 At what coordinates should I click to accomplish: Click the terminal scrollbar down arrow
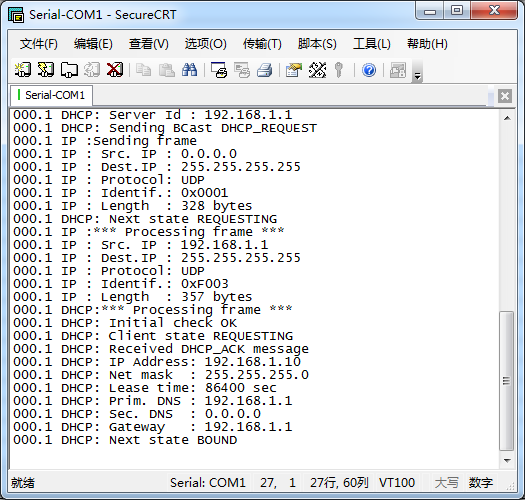click(x=507, y=461)
